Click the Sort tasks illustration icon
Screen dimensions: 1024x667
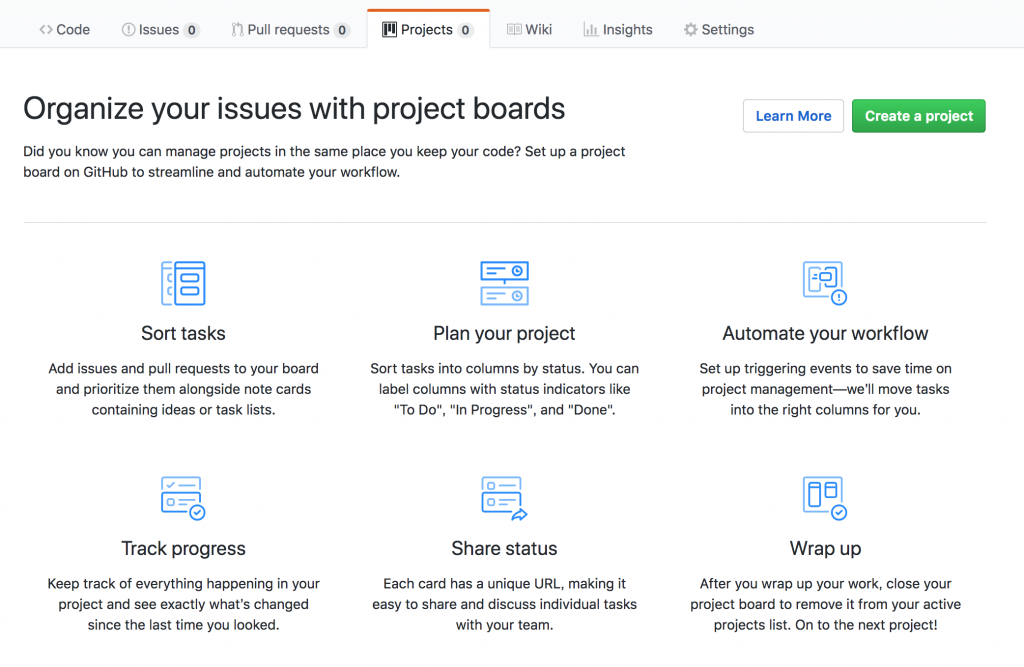(x=183, y=283)
